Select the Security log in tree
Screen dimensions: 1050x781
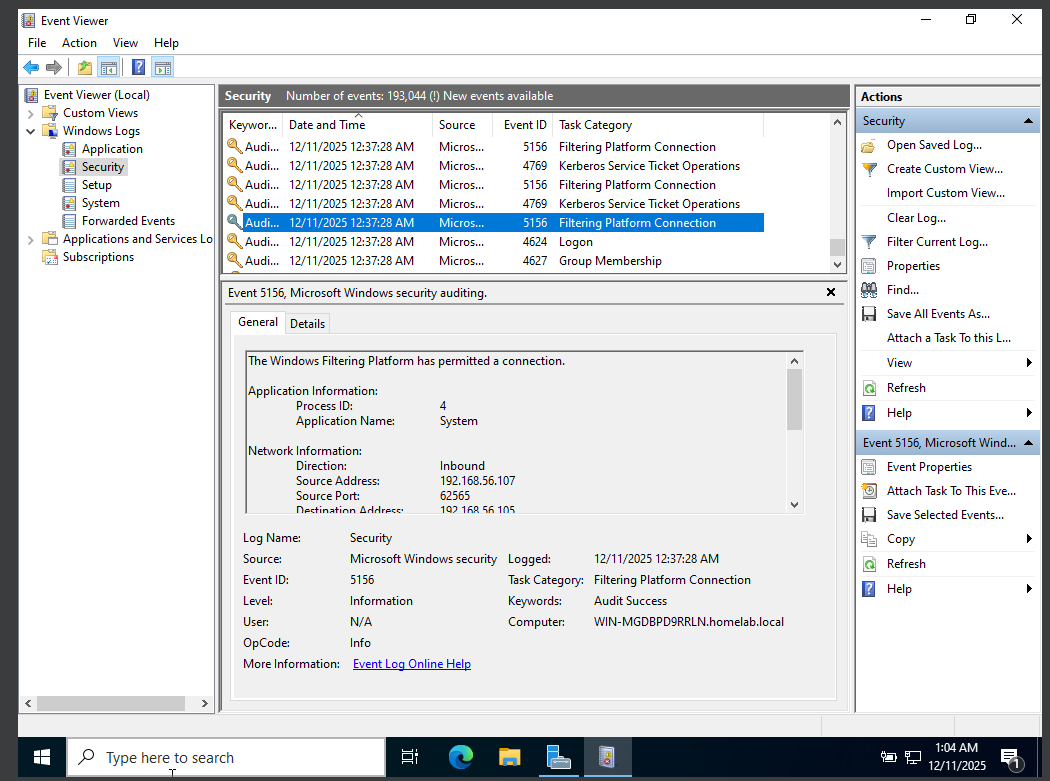click(x=102, y=167)
